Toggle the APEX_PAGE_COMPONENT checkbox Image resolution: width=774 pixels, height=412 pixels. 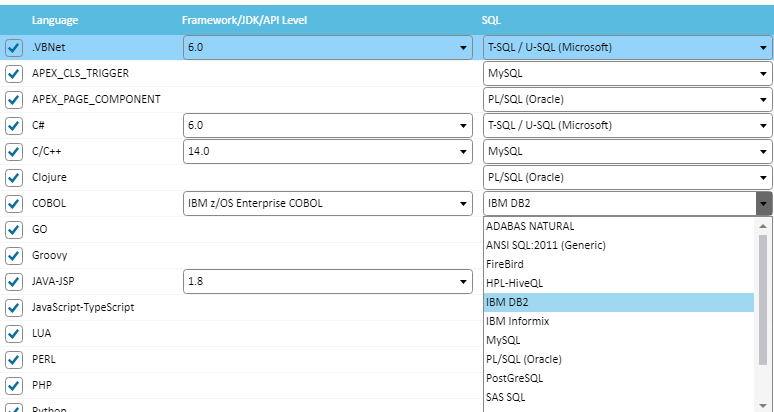click(13, 100)
